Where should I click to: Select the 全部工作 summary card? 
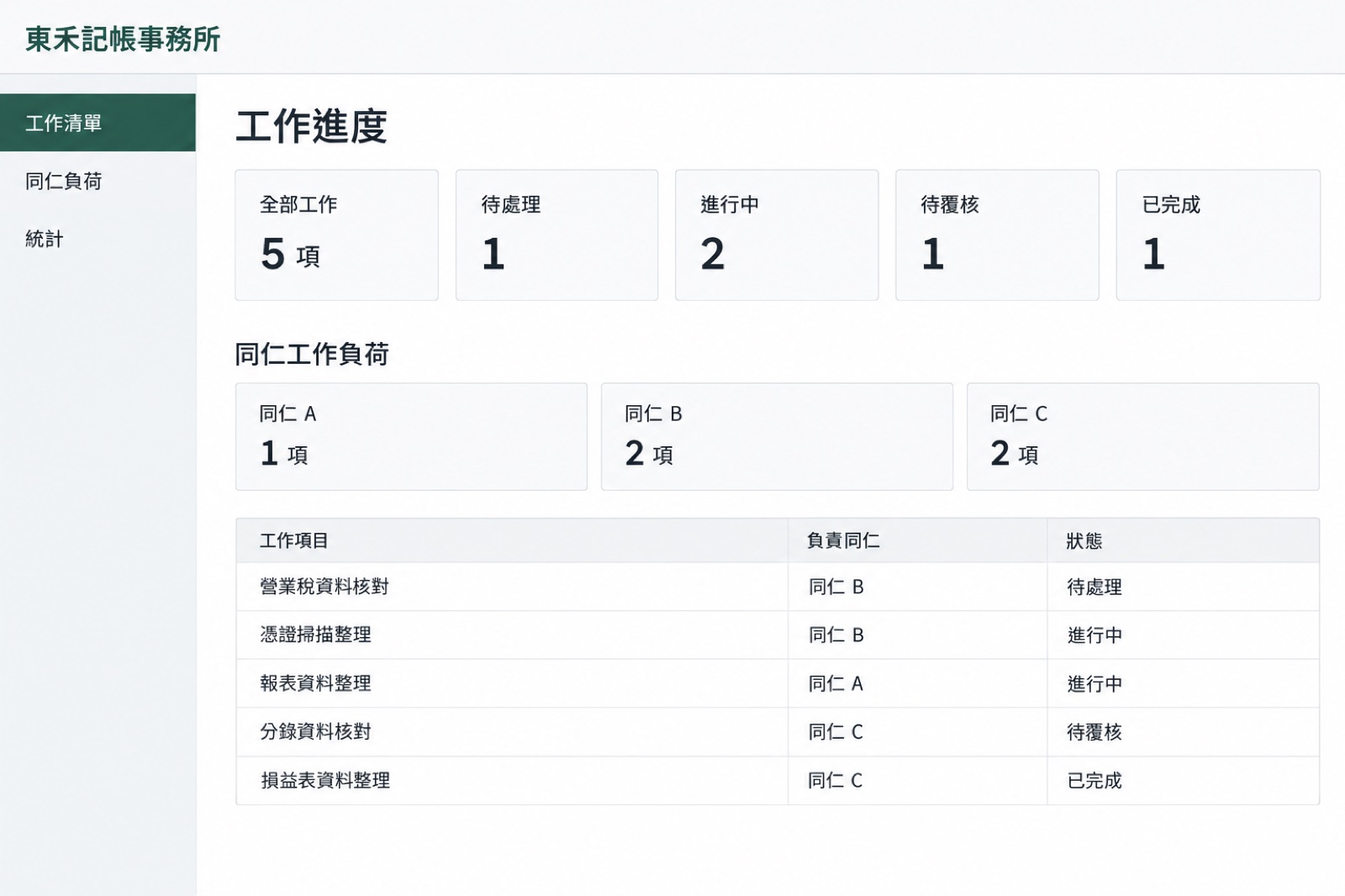point(336,235)
